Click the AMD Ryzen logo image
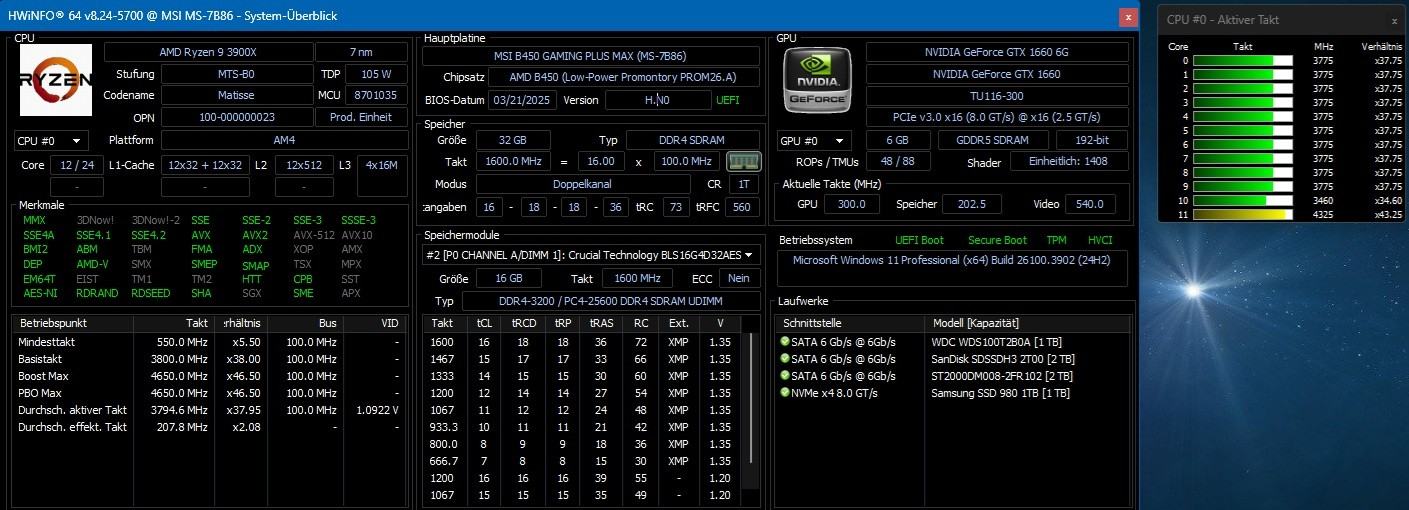The height and width of the screenshot is (510, 1409). 56,80
